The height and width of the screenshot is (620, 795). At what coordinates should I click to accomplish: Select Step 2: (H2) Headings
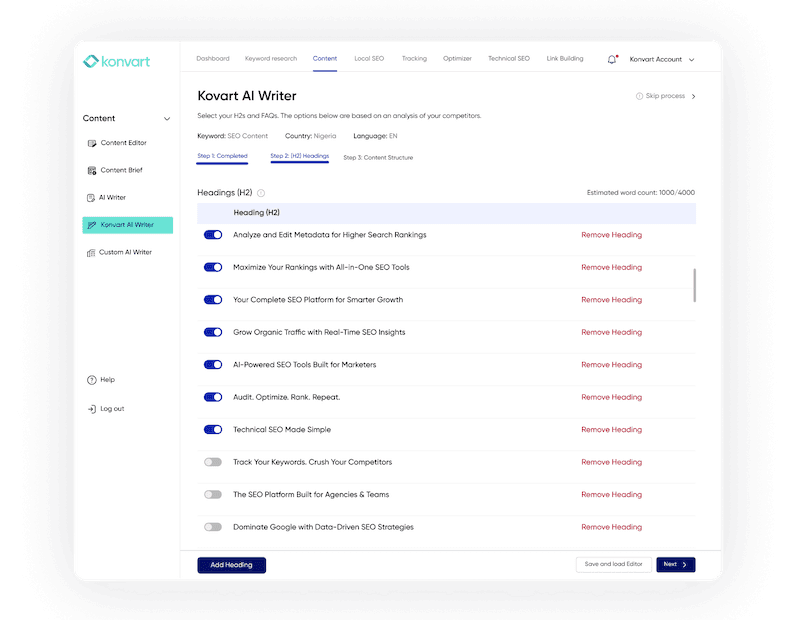[x=300, y=156]
